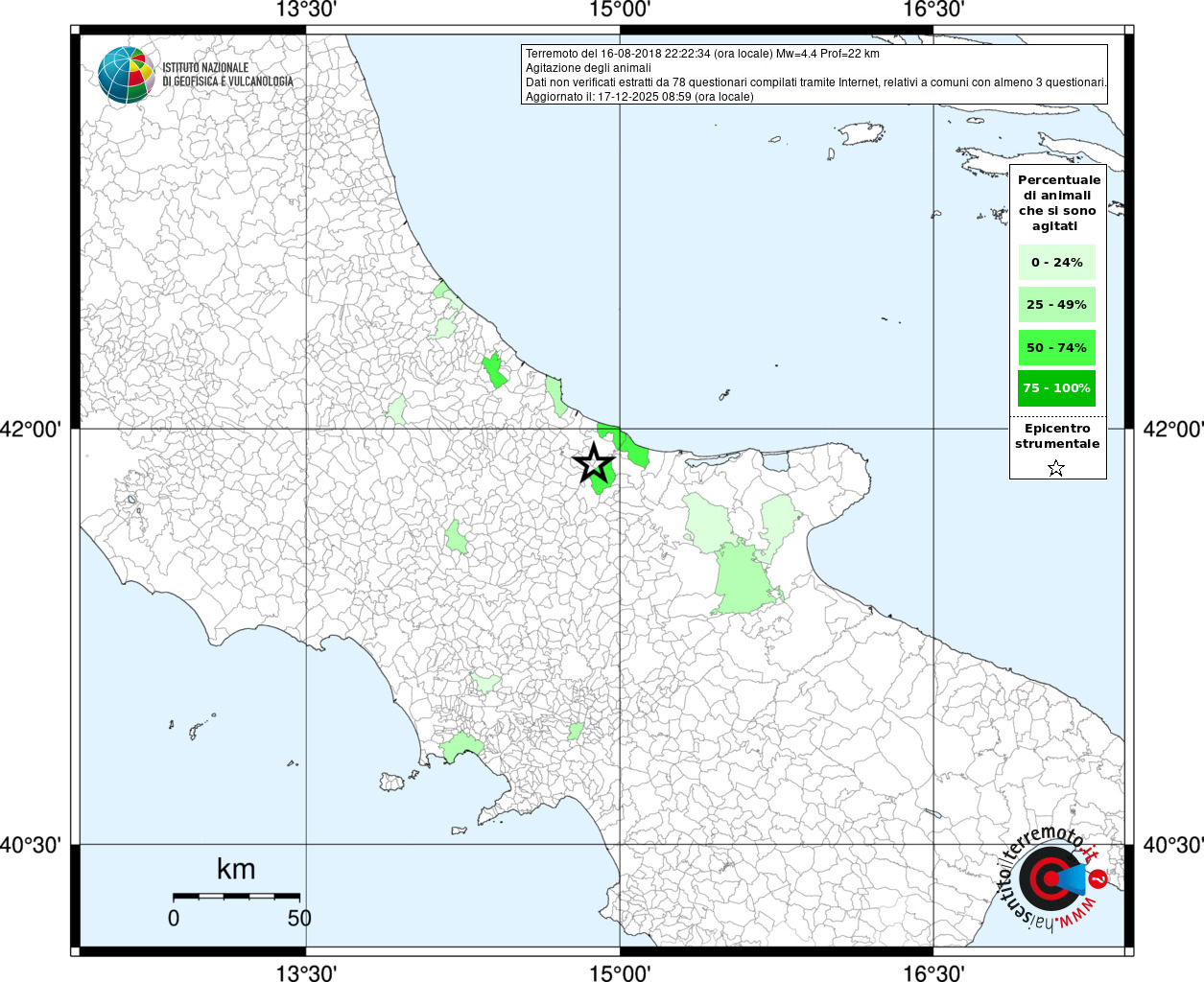The height and width of the screenshot is (982, 1204).
Task: Click the 42°00' latitude label on left
Action: [36, 429]
